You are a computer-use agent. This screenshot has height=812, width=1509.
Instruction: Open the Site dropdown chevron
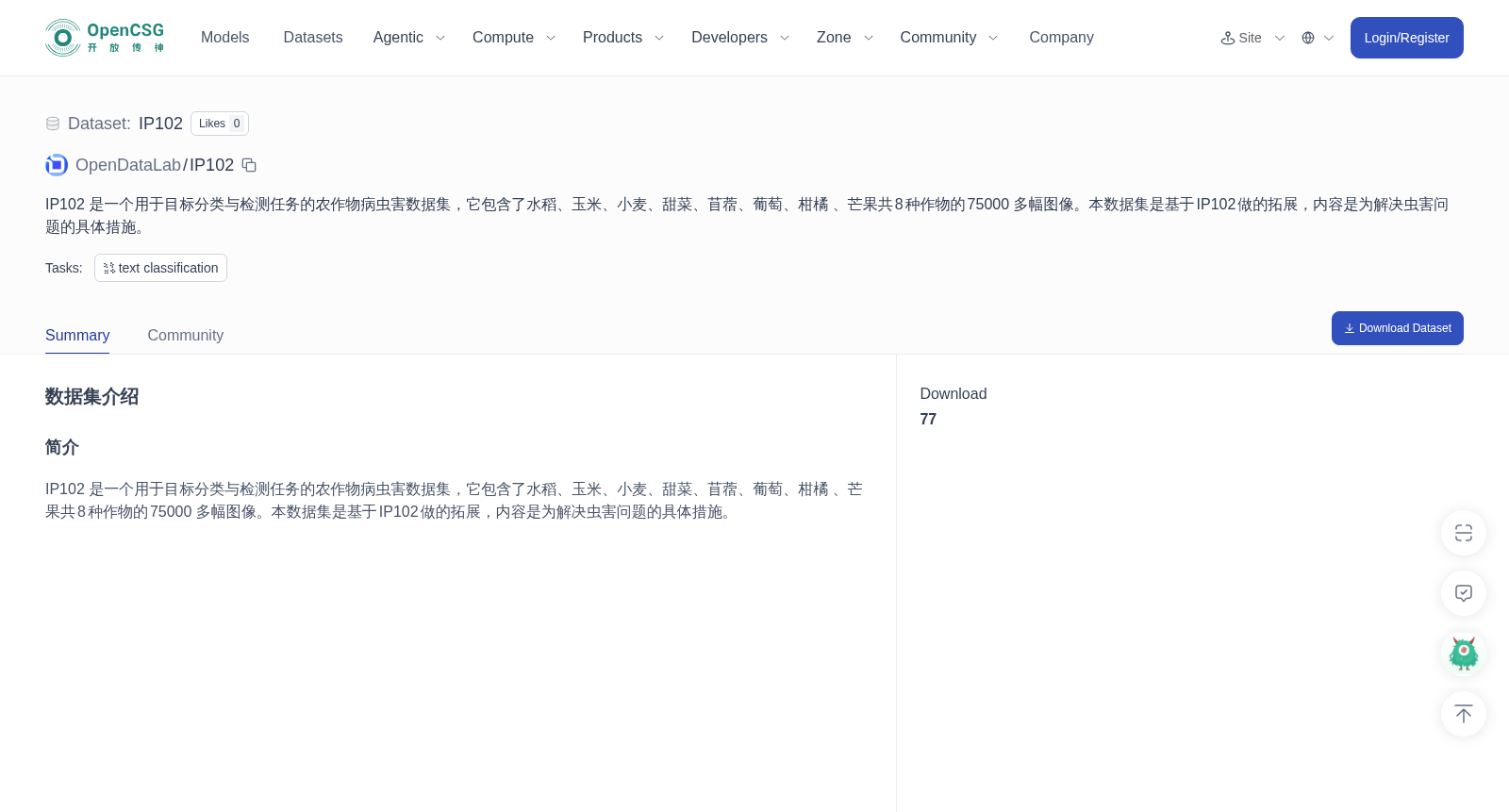(x=1280, y=38)
